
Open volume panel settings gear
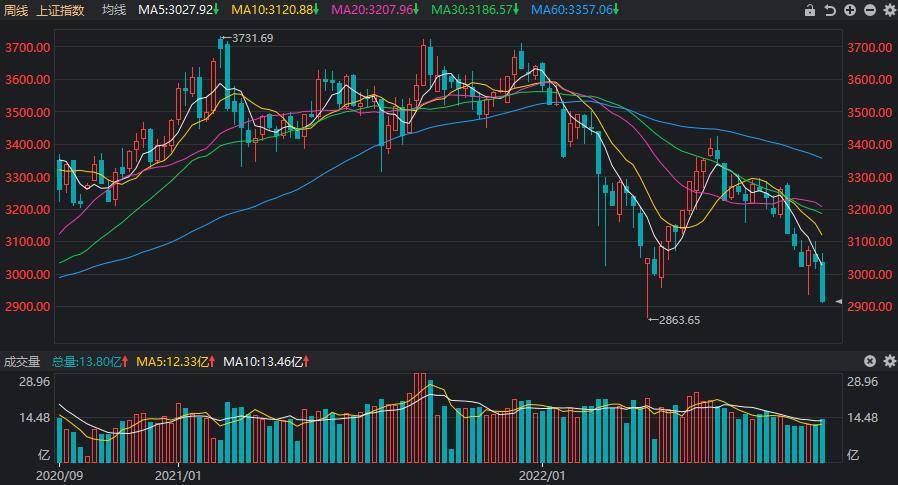[x=889, y=361]
